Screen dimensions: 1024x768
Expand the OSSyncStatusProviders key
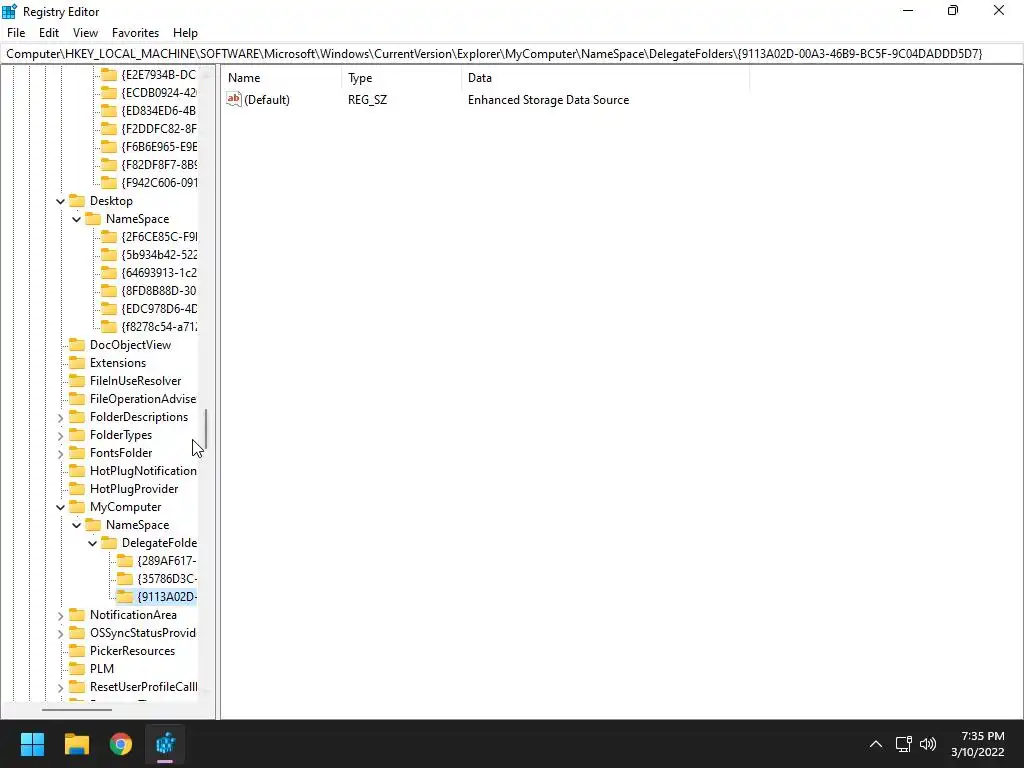pos(60,633)
